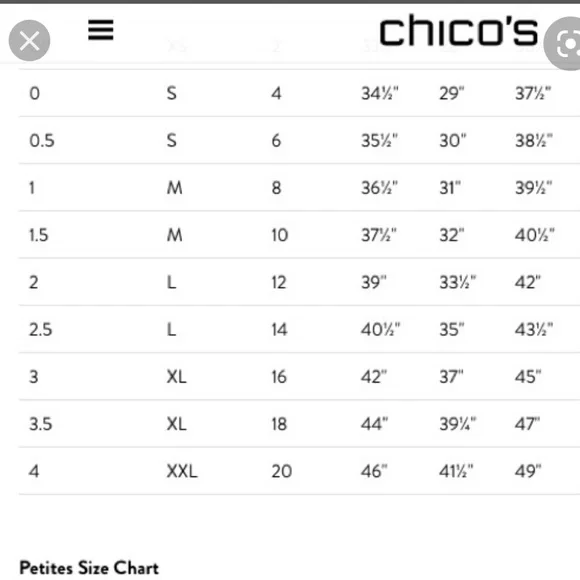The height and width of the screenshot is (580, 580).
Task: Select the XXL size label
Action: click(182, 471)
